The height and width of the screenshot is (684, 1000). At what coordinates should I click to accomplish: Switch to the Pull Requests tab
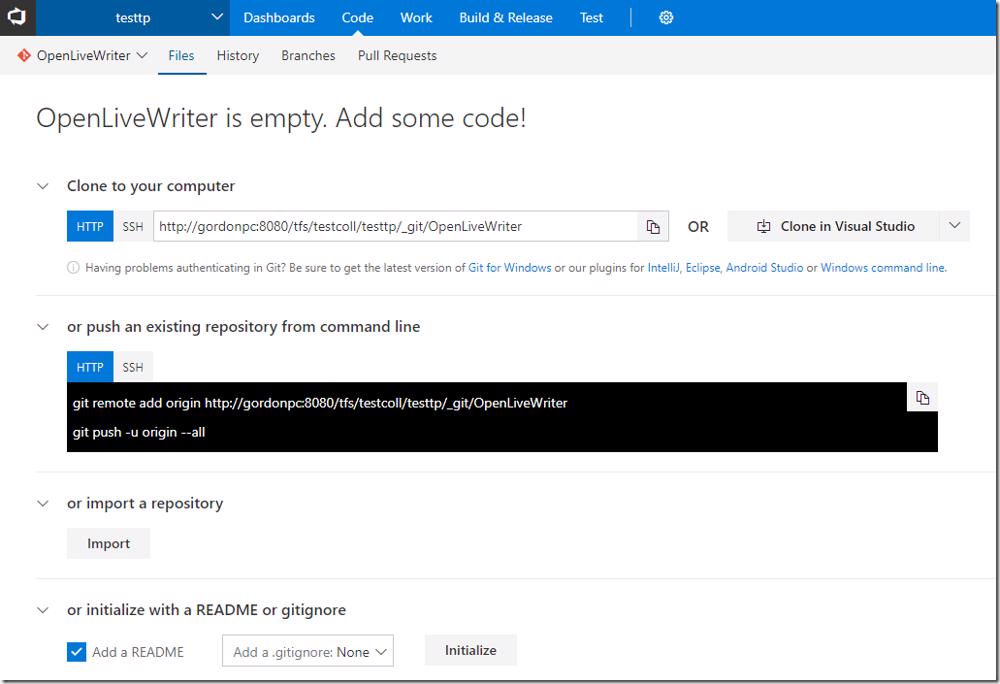click(x=397, y=55)
